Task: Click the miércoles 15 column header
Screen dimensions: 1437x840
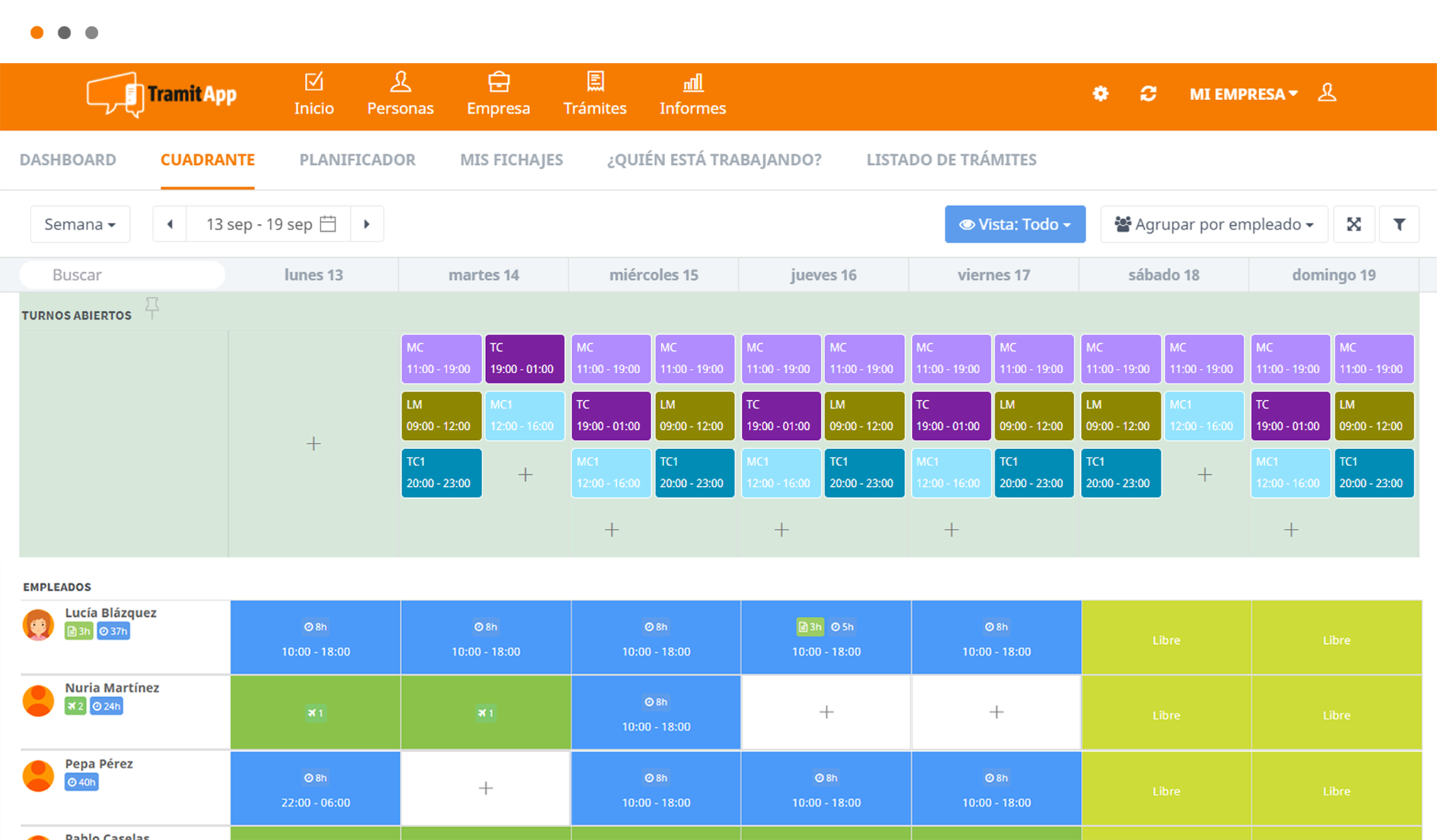Action: pyautogui.click(x=654, y=275)
